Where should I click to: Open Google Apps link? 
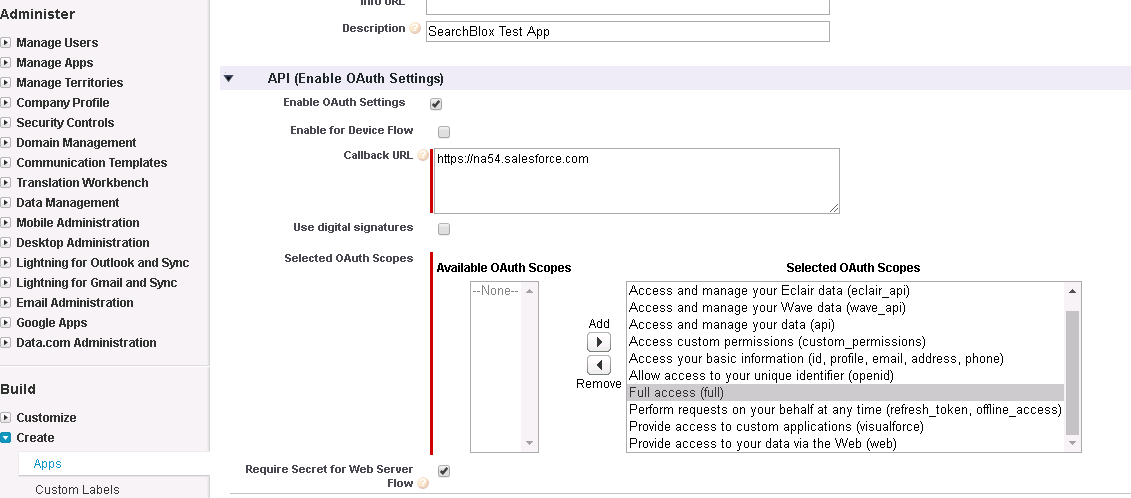[51, 323]
